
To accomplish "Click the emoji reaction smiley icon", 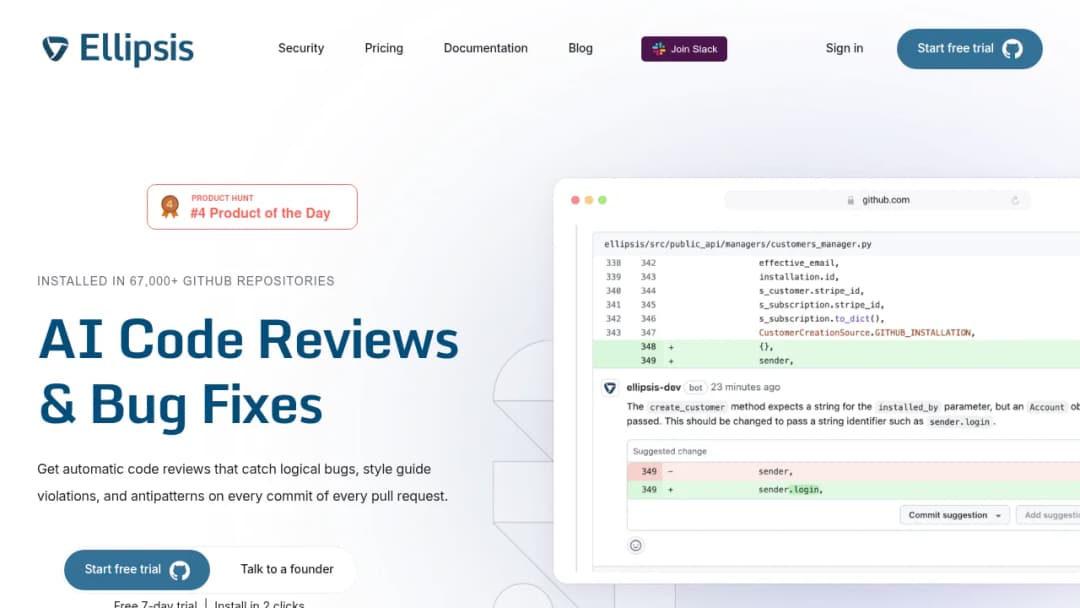I will coord(636,545).
